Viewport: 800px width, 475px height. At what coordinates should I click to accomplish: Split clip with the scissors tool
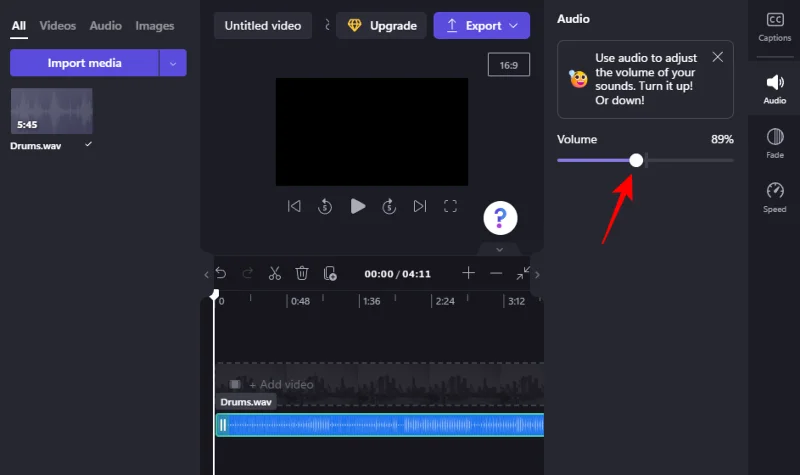coord(274,273)
